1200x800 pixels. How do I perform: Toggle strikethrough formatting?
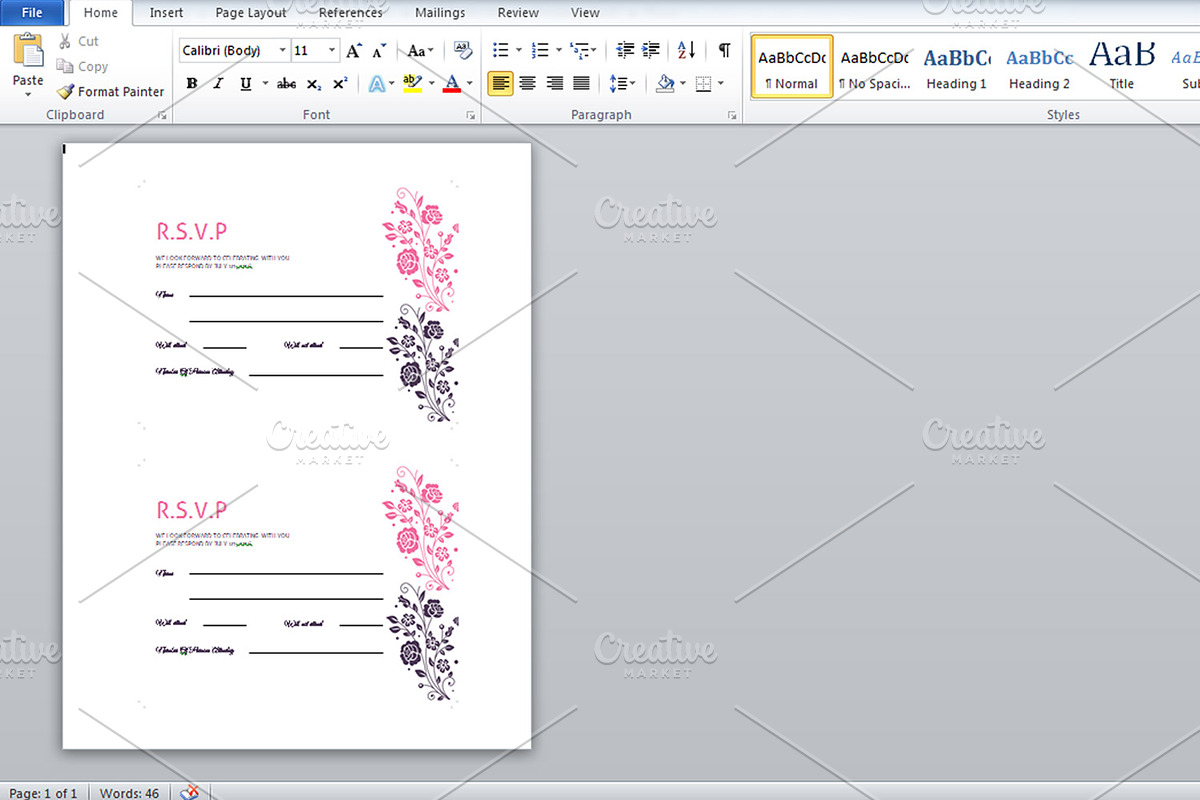[x=286, y=84]
